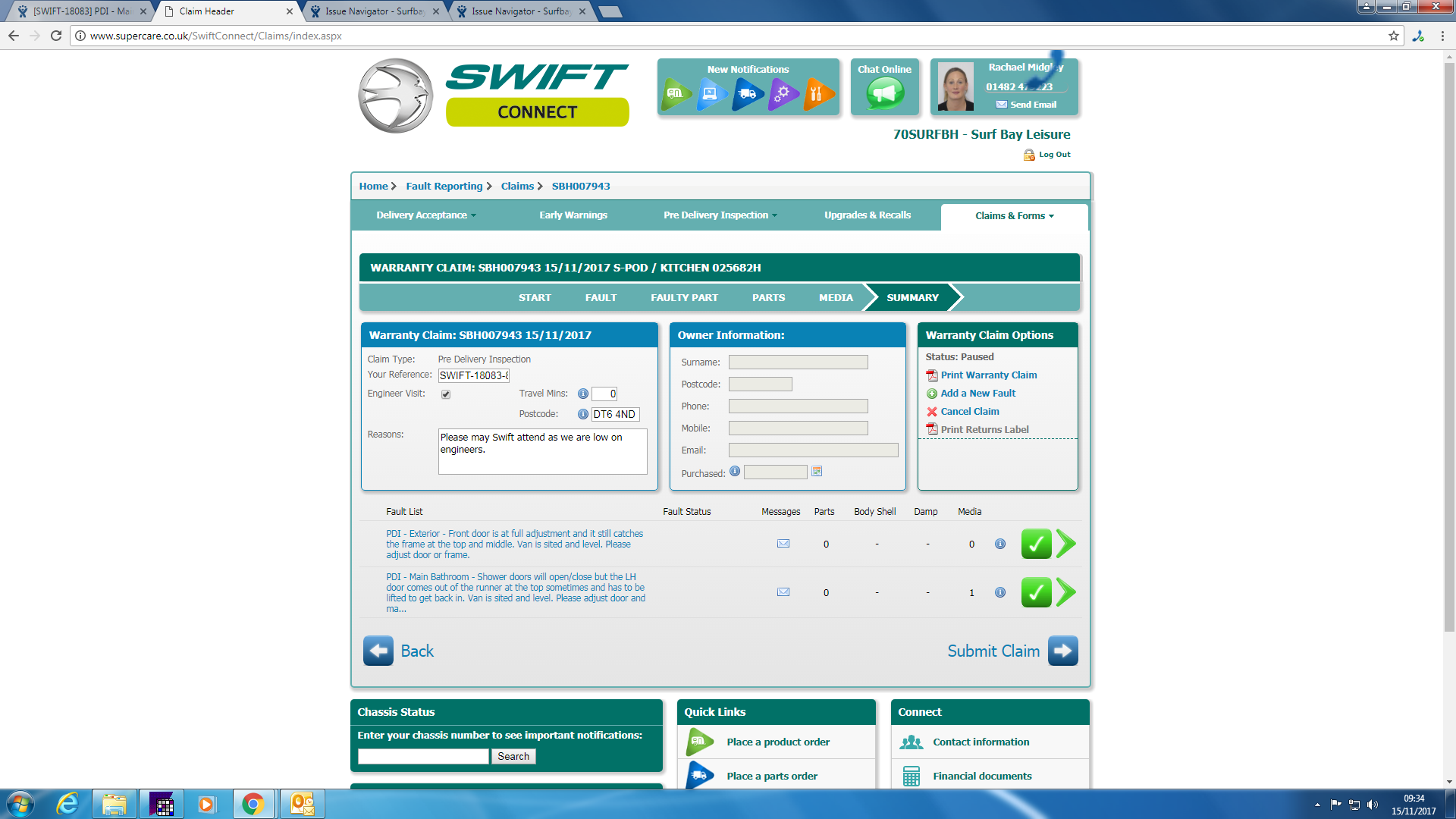This screenshot has width=1456, height=819.
Task: Open the Early Warnings tab
Action: [x=573, y=215]
